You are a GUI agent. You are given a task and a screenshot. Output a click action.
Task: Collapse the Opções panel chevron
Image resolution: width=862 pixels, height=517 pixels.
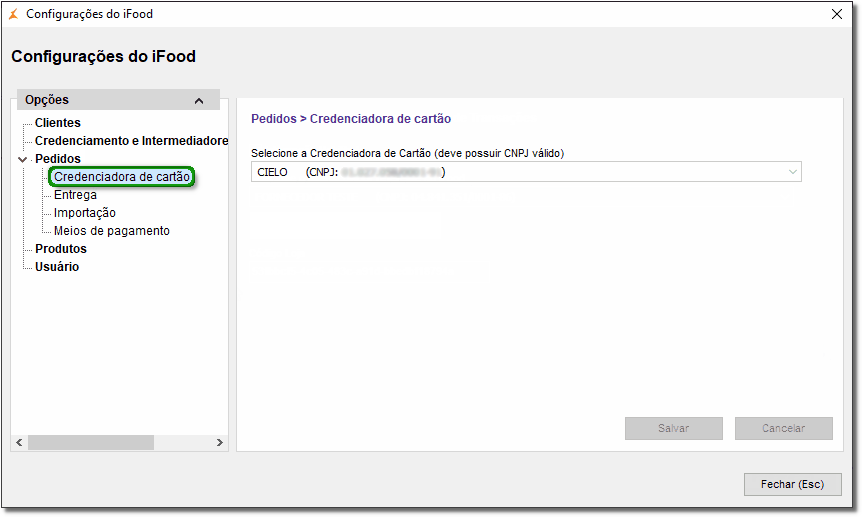(x=199, y=100)
